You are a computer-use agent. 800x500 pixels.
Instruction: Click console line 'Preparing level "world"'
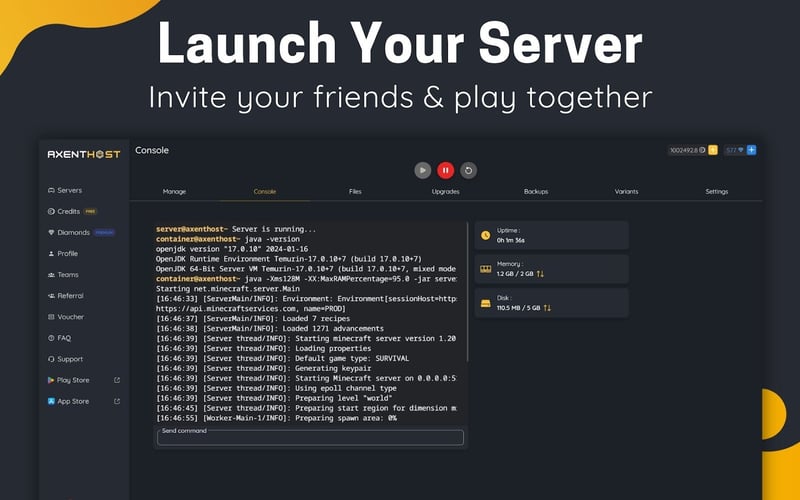(274, 398)
